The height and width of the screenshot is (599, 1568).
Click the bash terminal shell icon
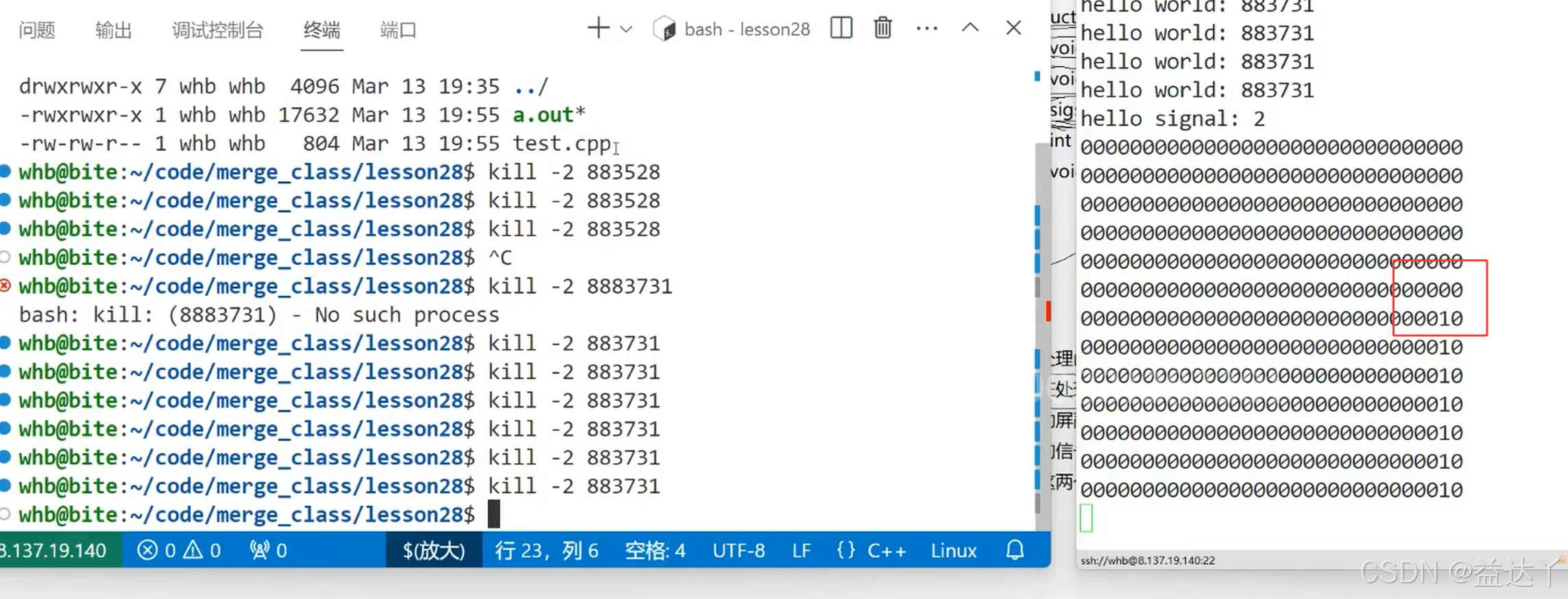(x=664, y=29)
